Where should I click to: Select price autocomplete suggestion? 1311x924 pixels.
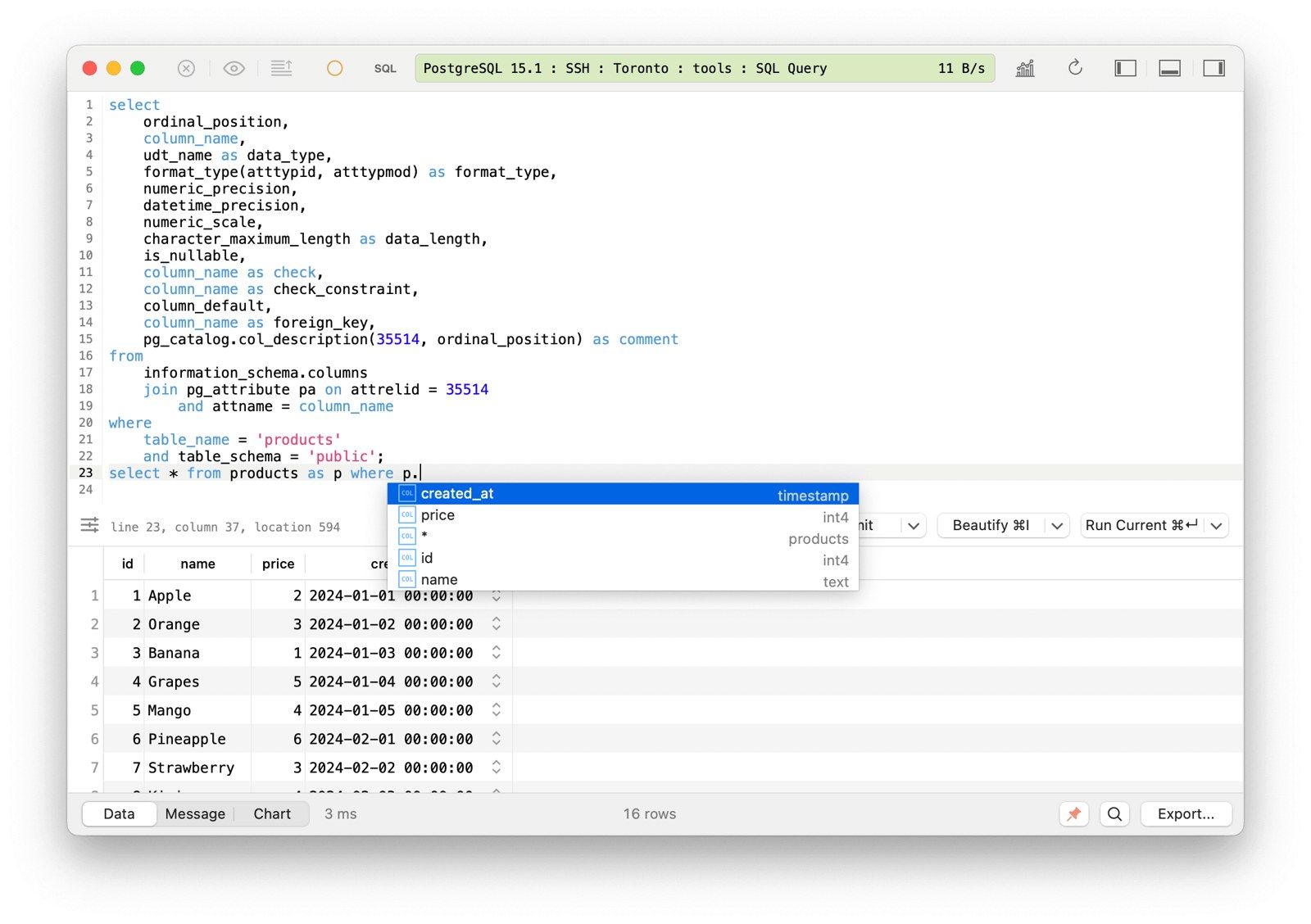point(623,515)
